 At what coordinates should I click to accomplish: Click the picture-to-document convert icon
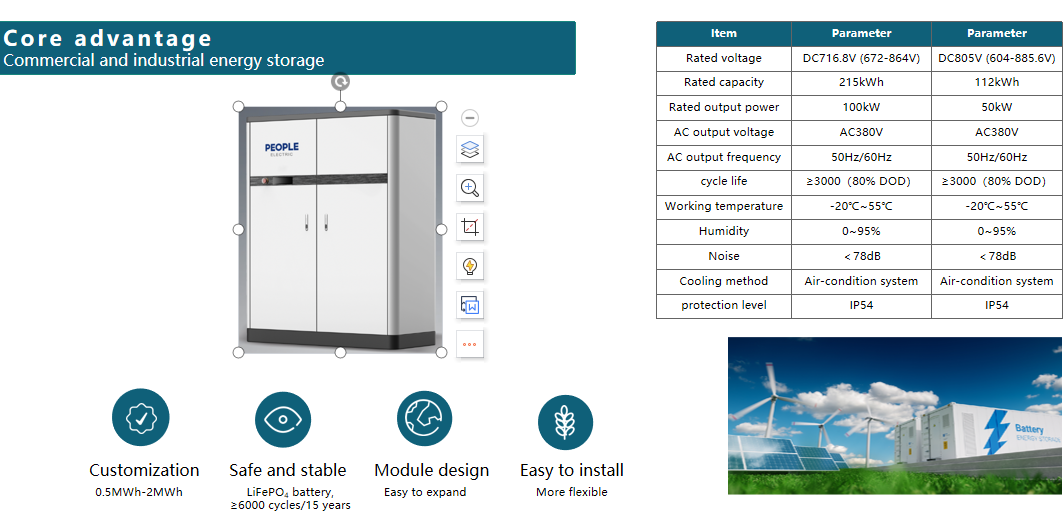tap(470, 305)
